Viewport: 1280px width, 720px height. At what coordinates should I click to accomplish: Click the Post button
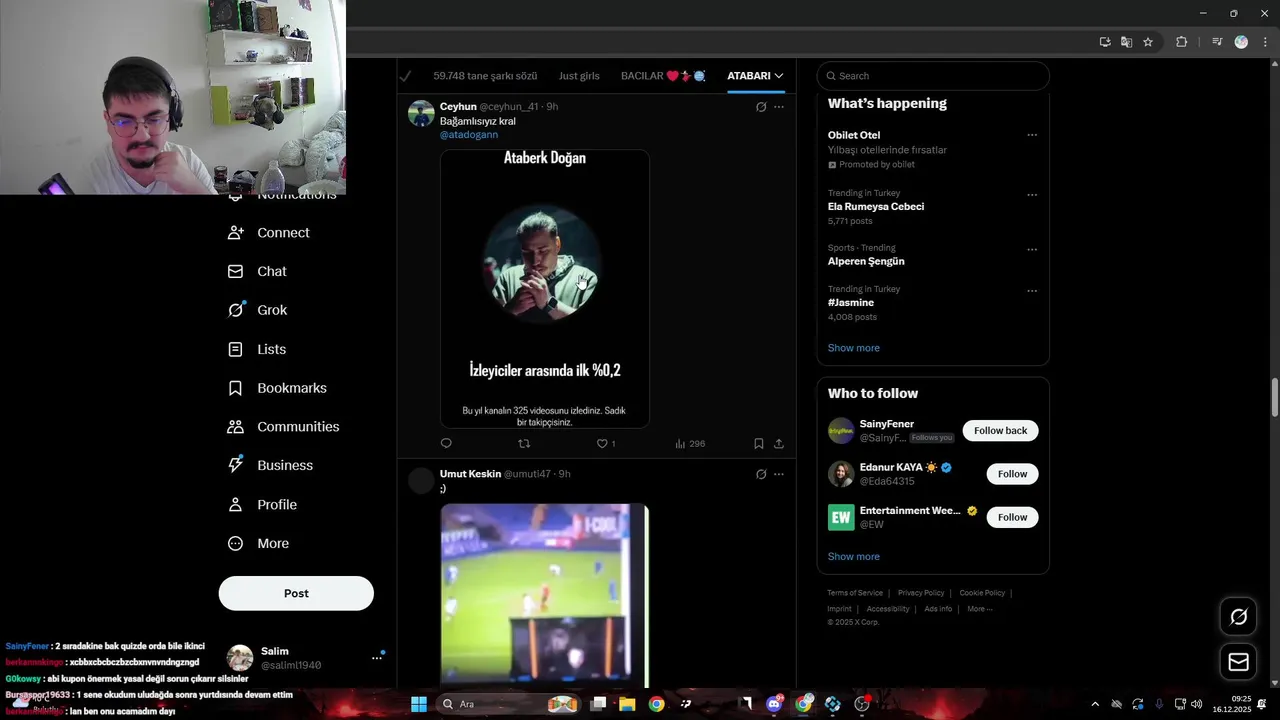tap(296, 593)
